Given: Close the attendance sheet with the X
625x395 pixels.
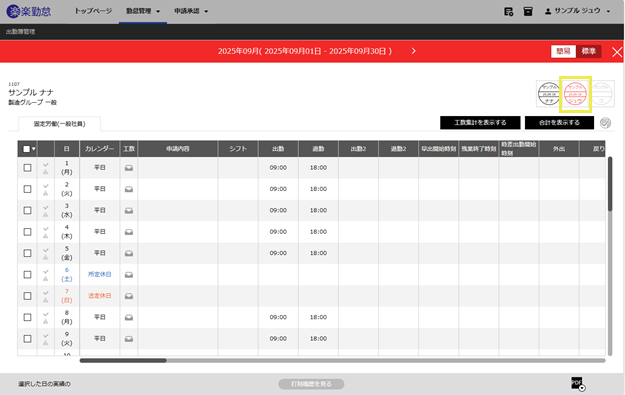Looking at the screenshot, I should (617, 52).
